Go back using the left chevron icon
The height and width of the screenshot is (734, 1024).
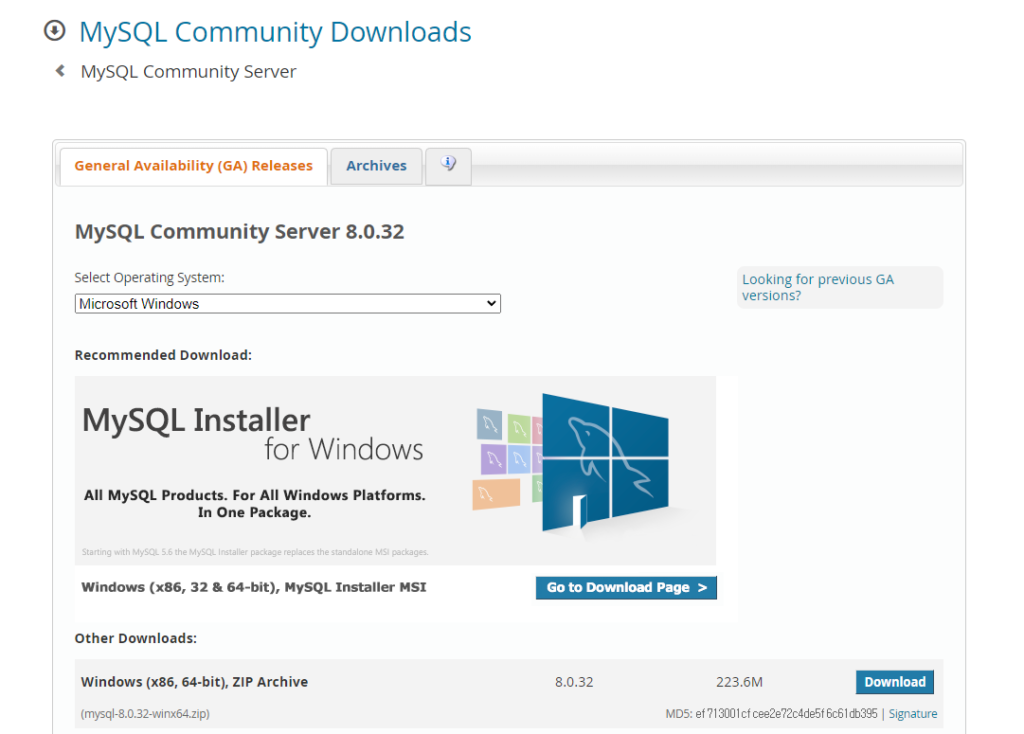click(x=60, y=71)
